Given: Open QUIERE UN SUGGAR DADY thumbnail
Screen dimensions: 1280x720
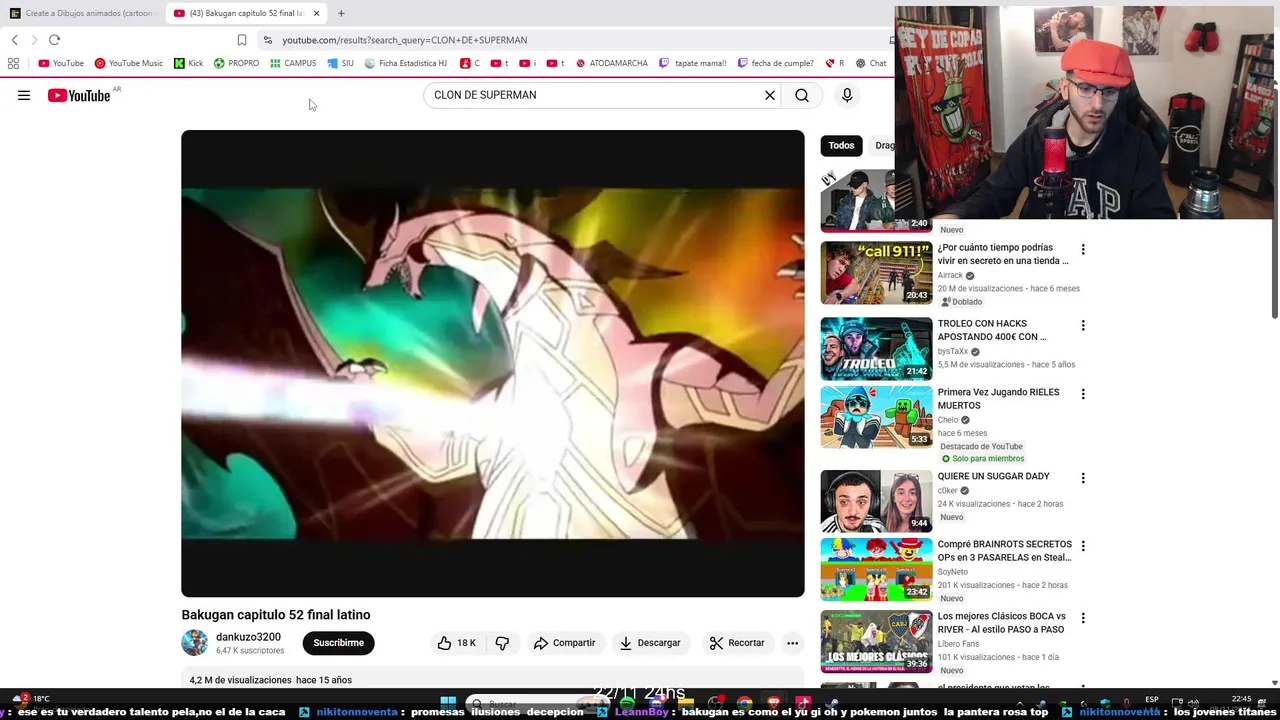Looking at the screenshot, I should (876, 501).
